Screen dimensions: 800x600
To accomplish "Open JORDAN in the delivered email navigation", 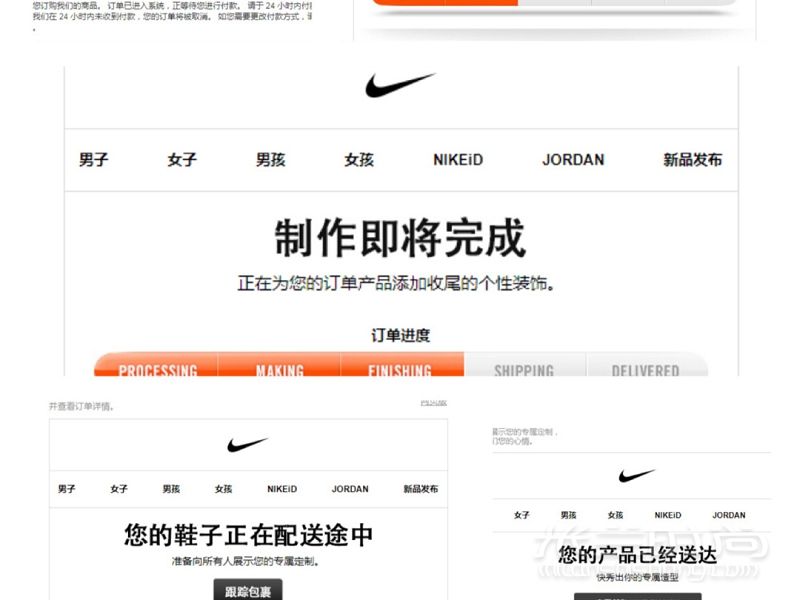I will (729, 515).
